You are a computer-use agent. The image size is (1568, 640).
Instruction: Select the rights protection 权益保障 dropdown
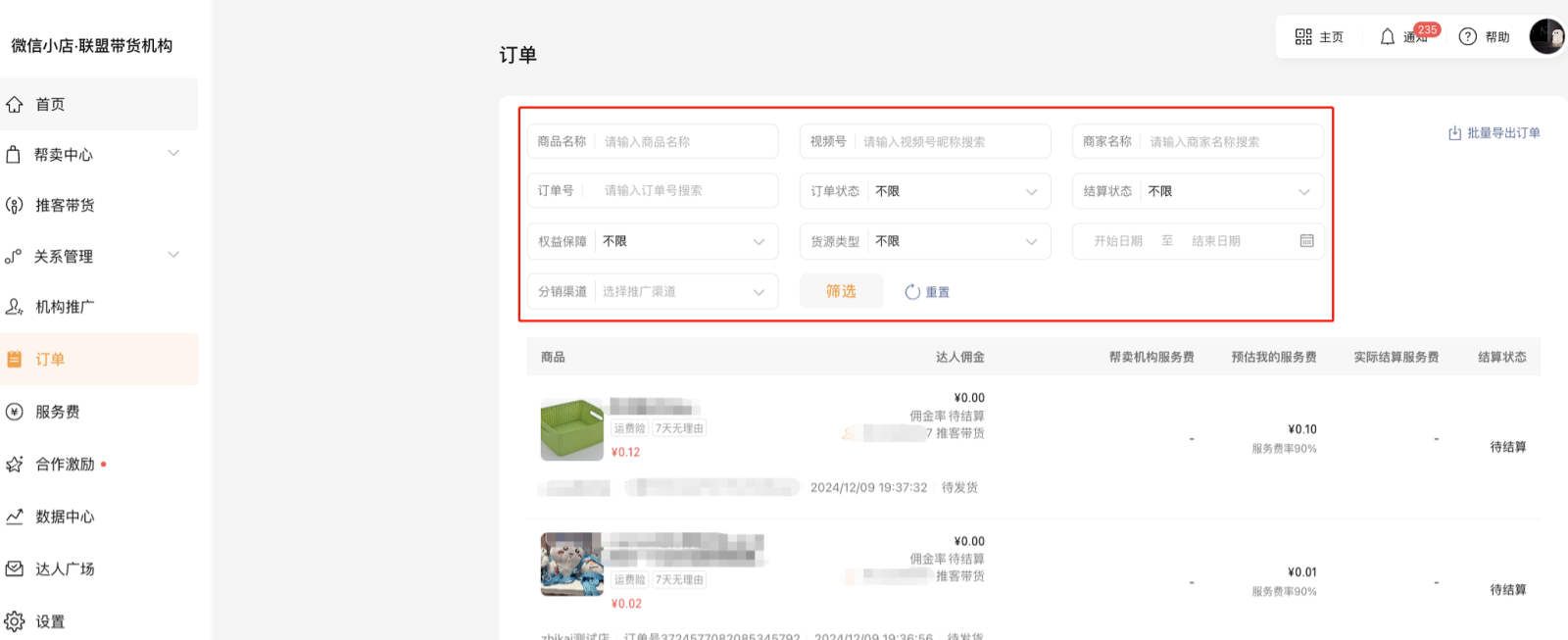653,241
